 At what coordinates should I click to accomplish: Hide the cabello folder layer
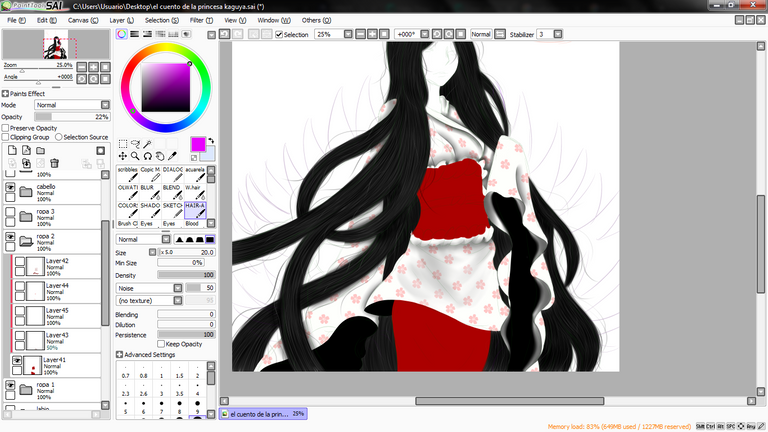point(10,187)
